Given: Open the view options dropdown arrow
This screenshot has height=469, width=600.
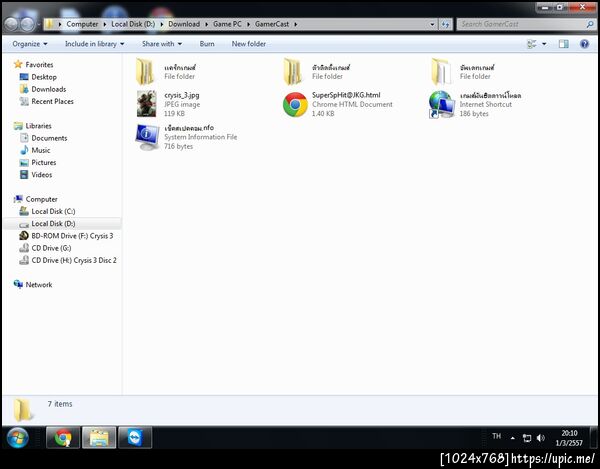Looking at the screenshot, I should (544, 44).
